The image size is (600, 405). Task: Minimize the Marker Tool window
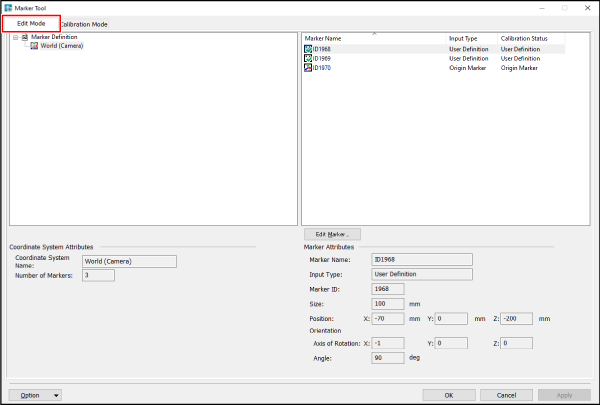(542, 8)
